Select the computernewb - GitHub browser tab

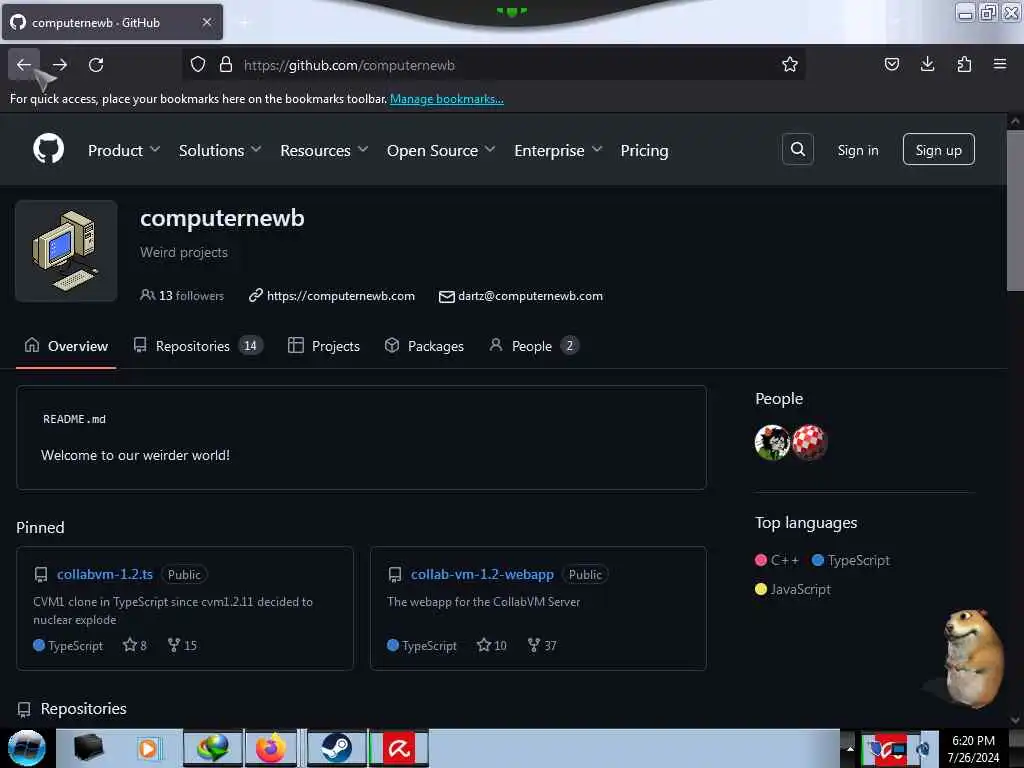pyautogui.click(x=112, y=23)
